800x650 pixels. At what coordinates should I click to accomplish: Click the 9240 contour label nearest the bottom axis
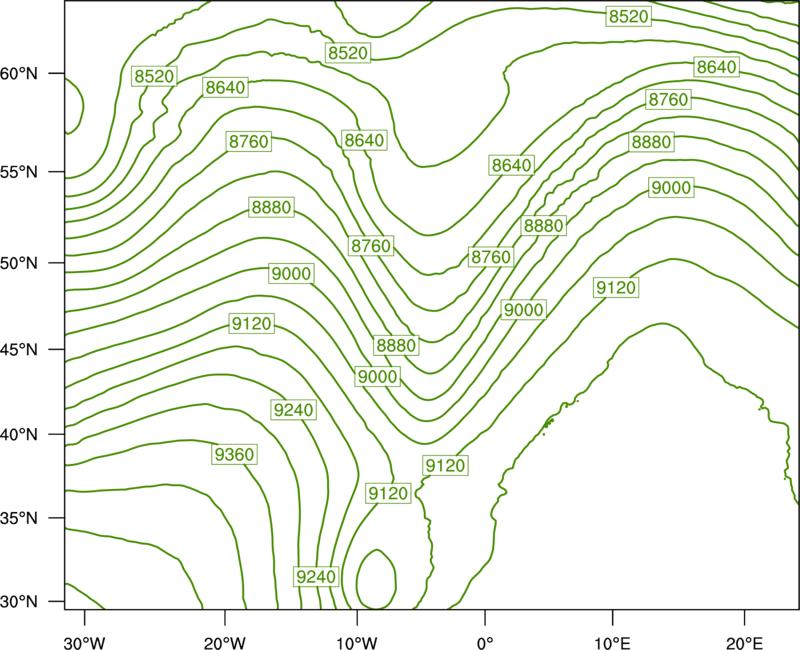coord(316,577)
